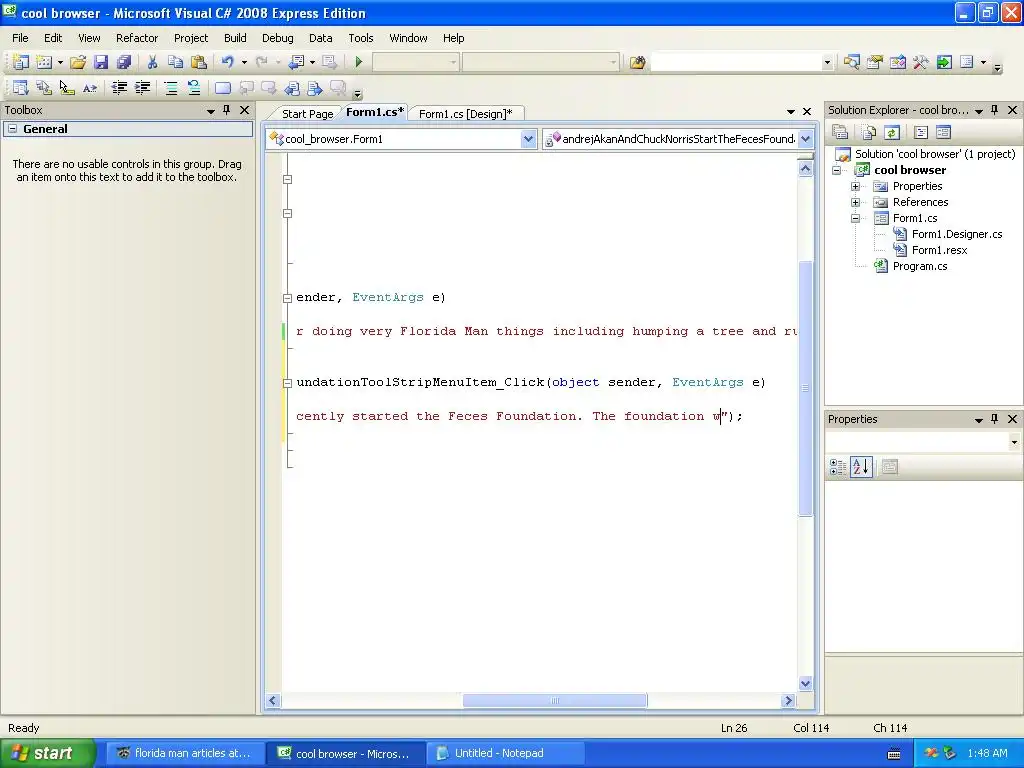
Task: Click the Save All icon
Action: click(x=123, y=62)
